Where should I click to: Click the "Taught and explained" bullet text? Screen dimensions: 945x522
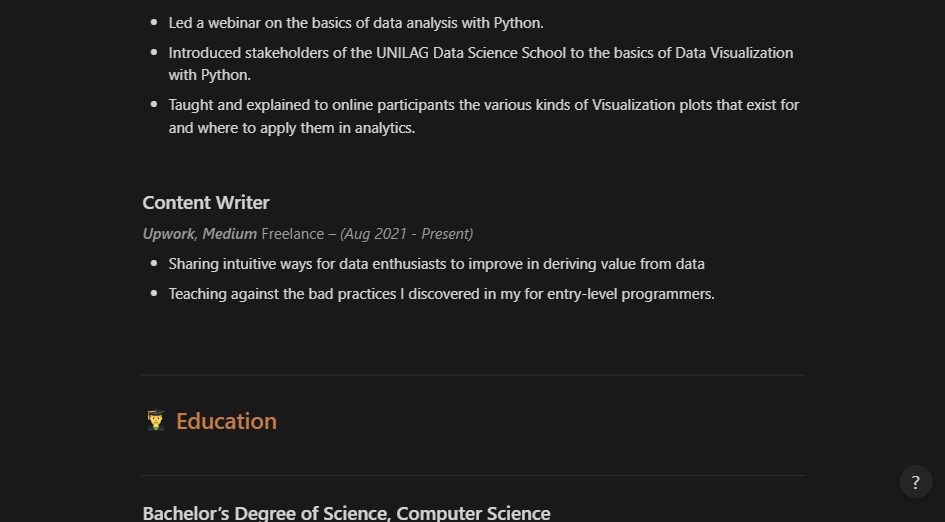coord(484,105)
